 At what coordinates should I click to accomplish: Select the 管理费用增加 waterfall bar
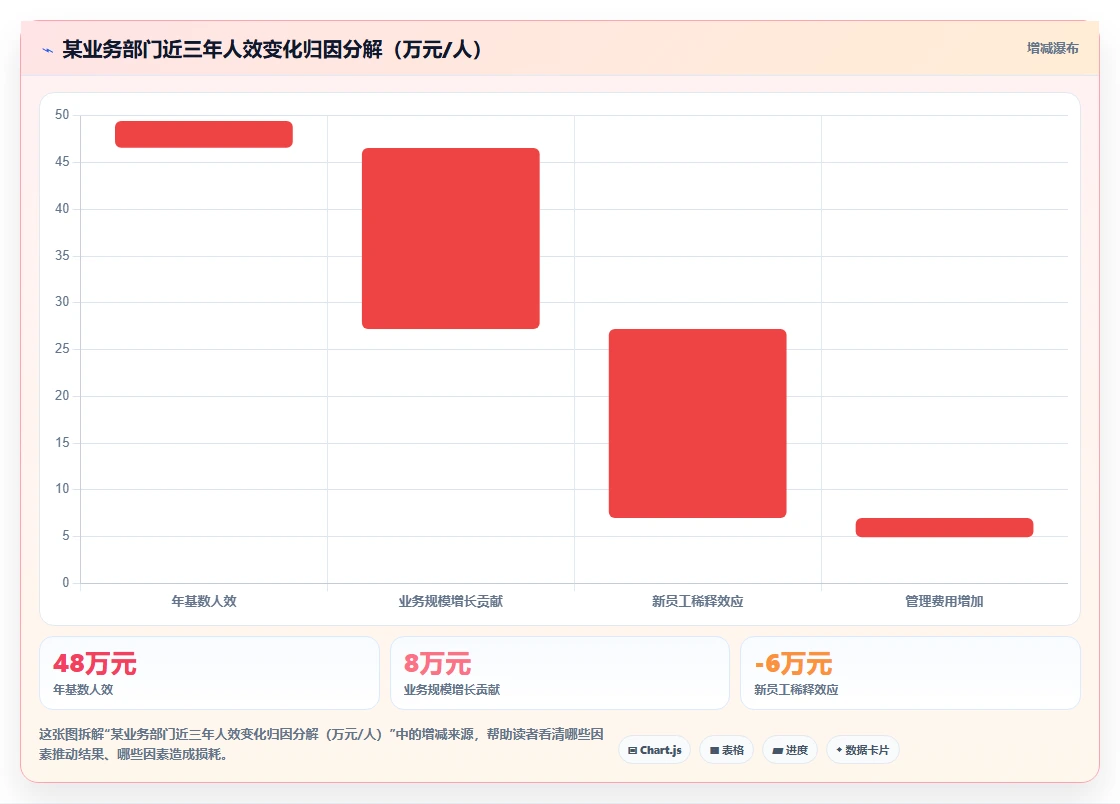(944, 528)
